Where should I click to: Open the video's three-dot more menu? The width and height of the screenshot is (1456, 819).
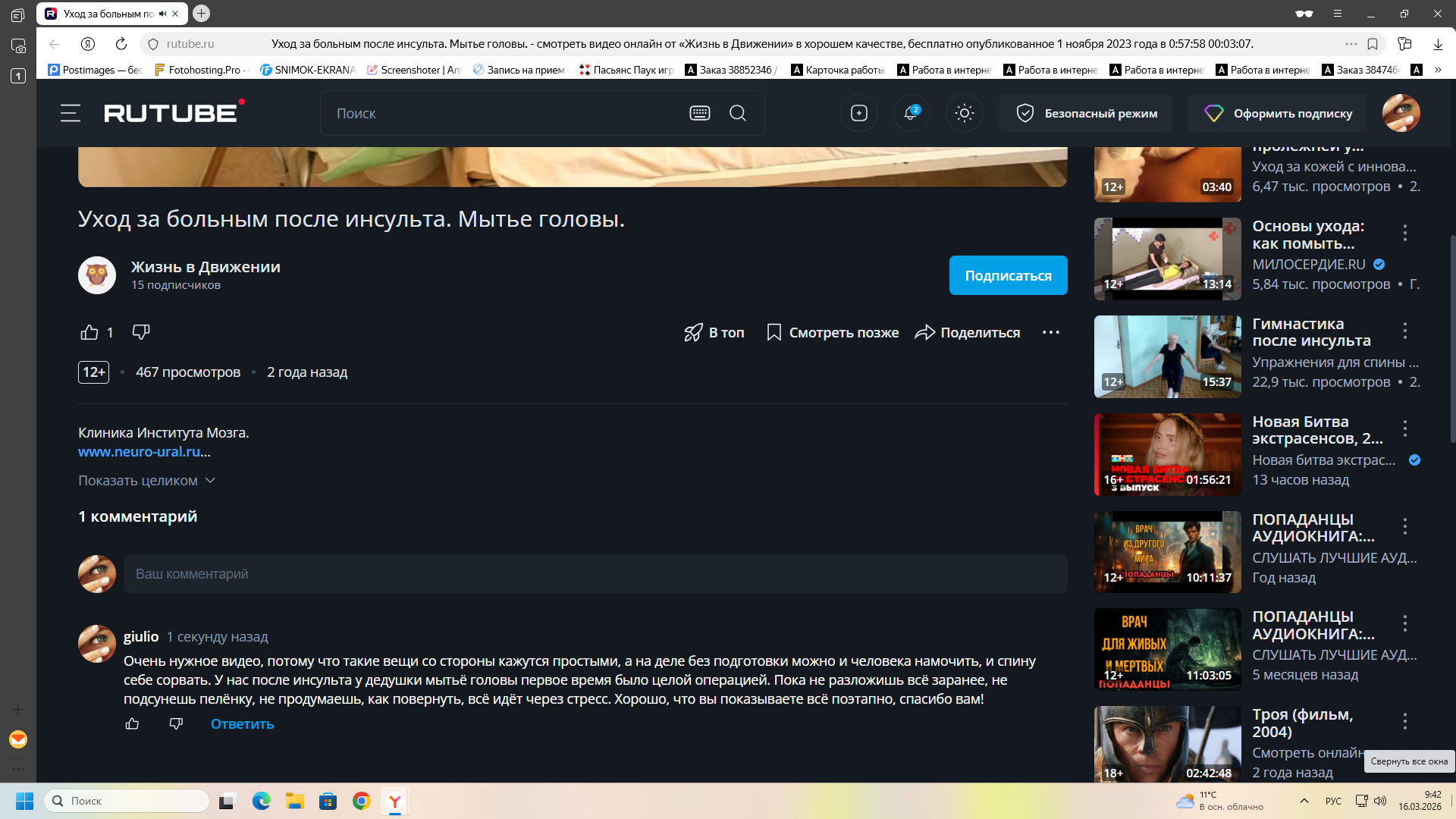click(1050, 332)
